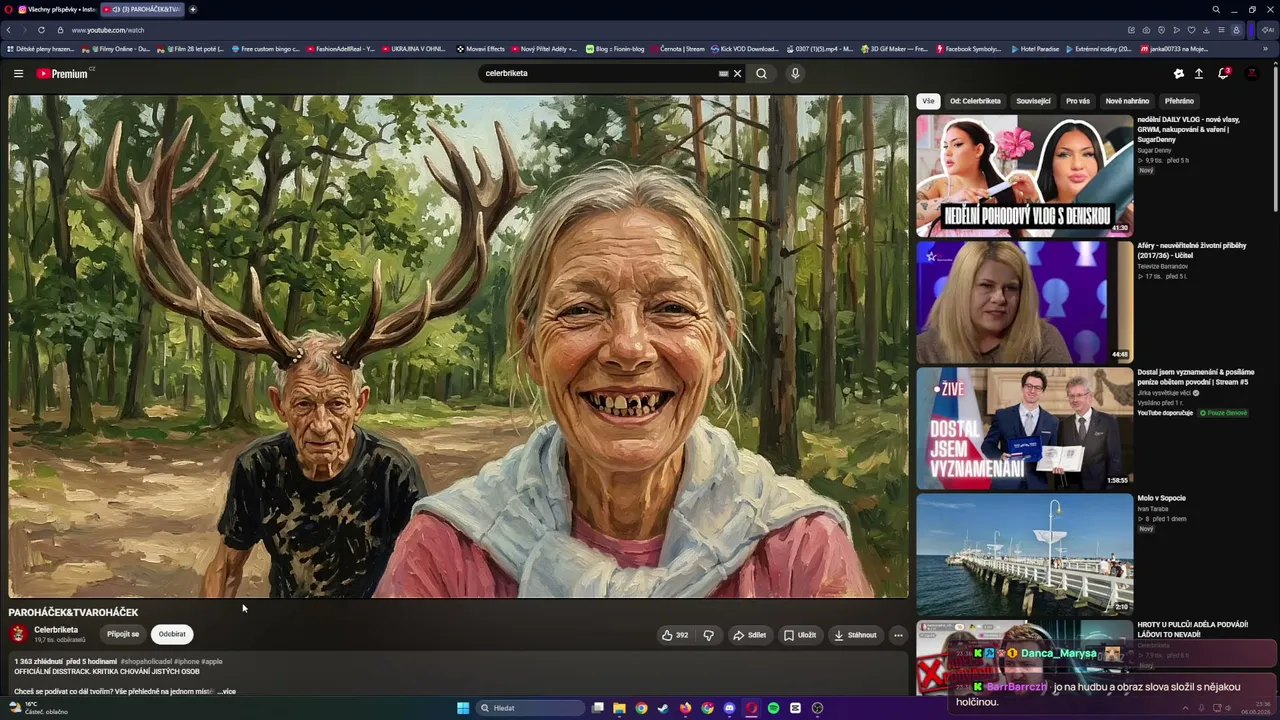Image resolution: width=1280 pixels, height=720 pixels.
Task: Open the Celerbriketa channel name link
Action: click(56, 630)
